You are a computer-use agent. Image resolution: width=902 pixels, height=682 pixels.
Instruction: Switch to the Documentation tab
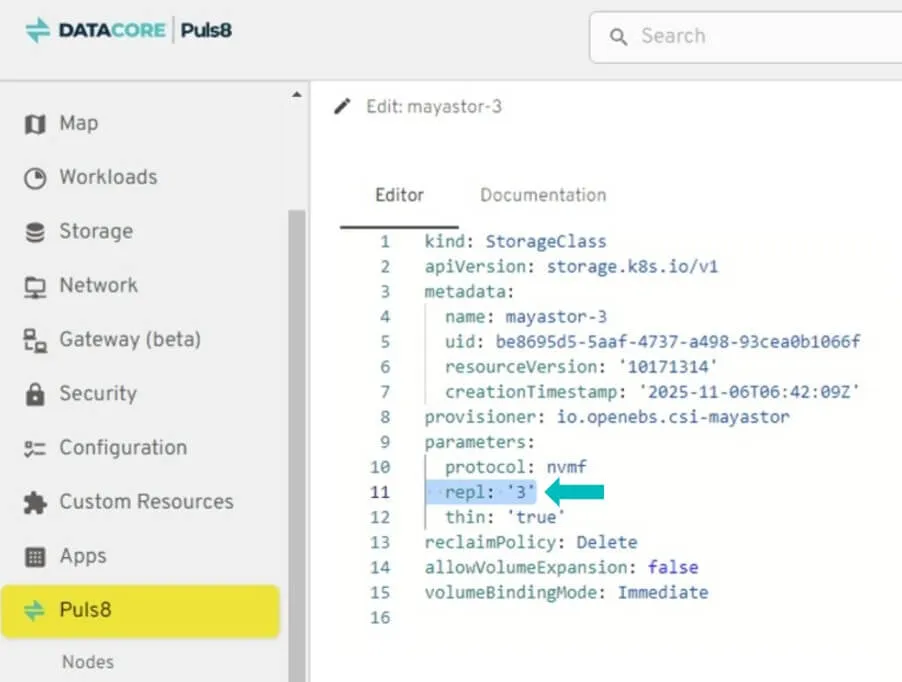543,195
